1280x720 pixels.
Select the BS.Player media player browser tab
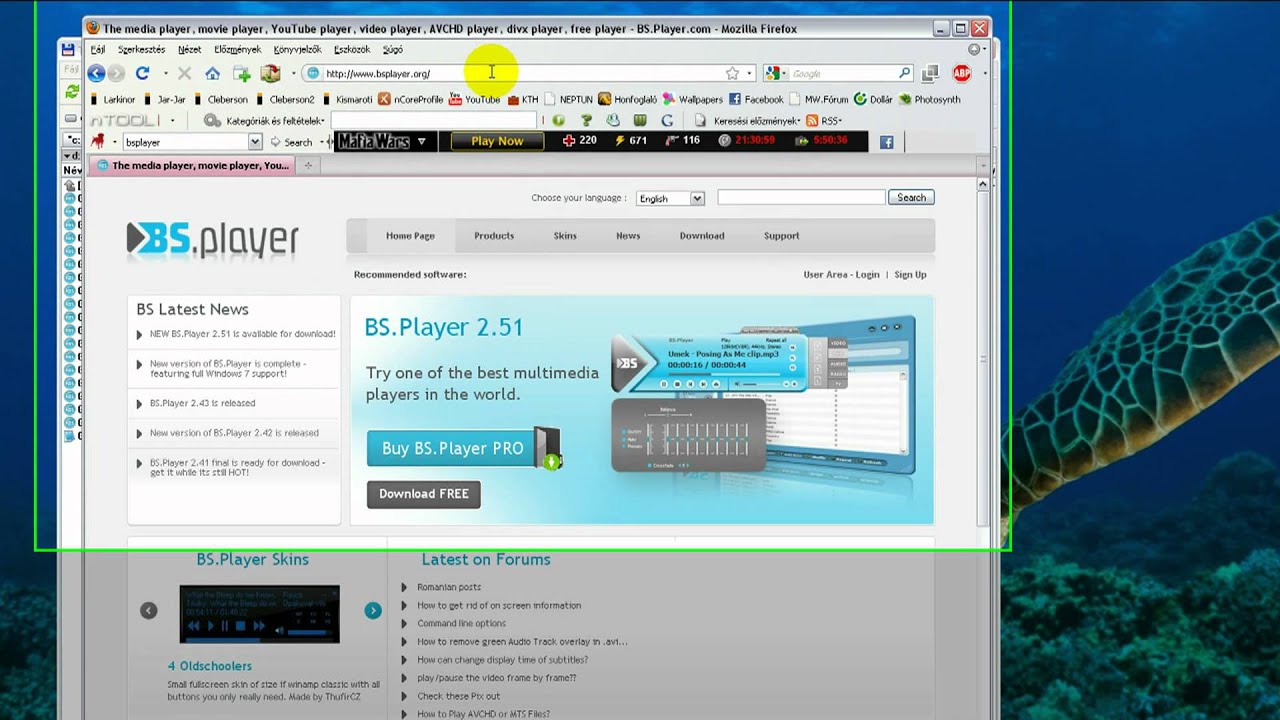click(192, 166)
